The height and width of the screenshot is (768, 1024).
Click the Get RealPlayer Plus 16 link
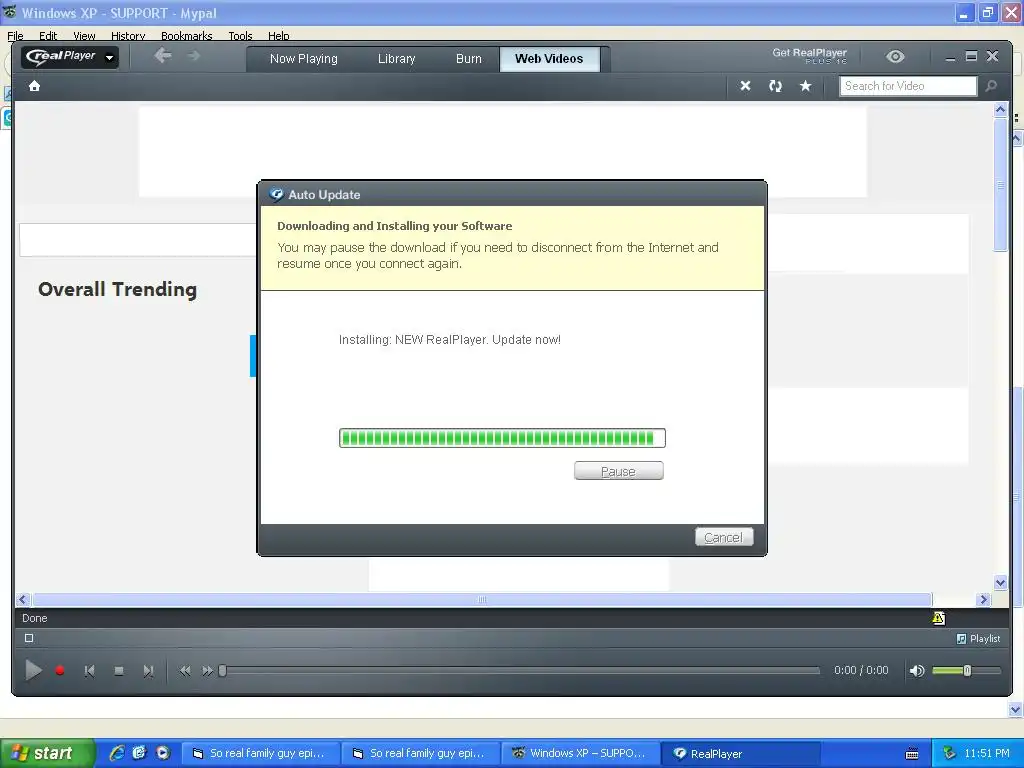pyautogui.click(x=810, y=56)
